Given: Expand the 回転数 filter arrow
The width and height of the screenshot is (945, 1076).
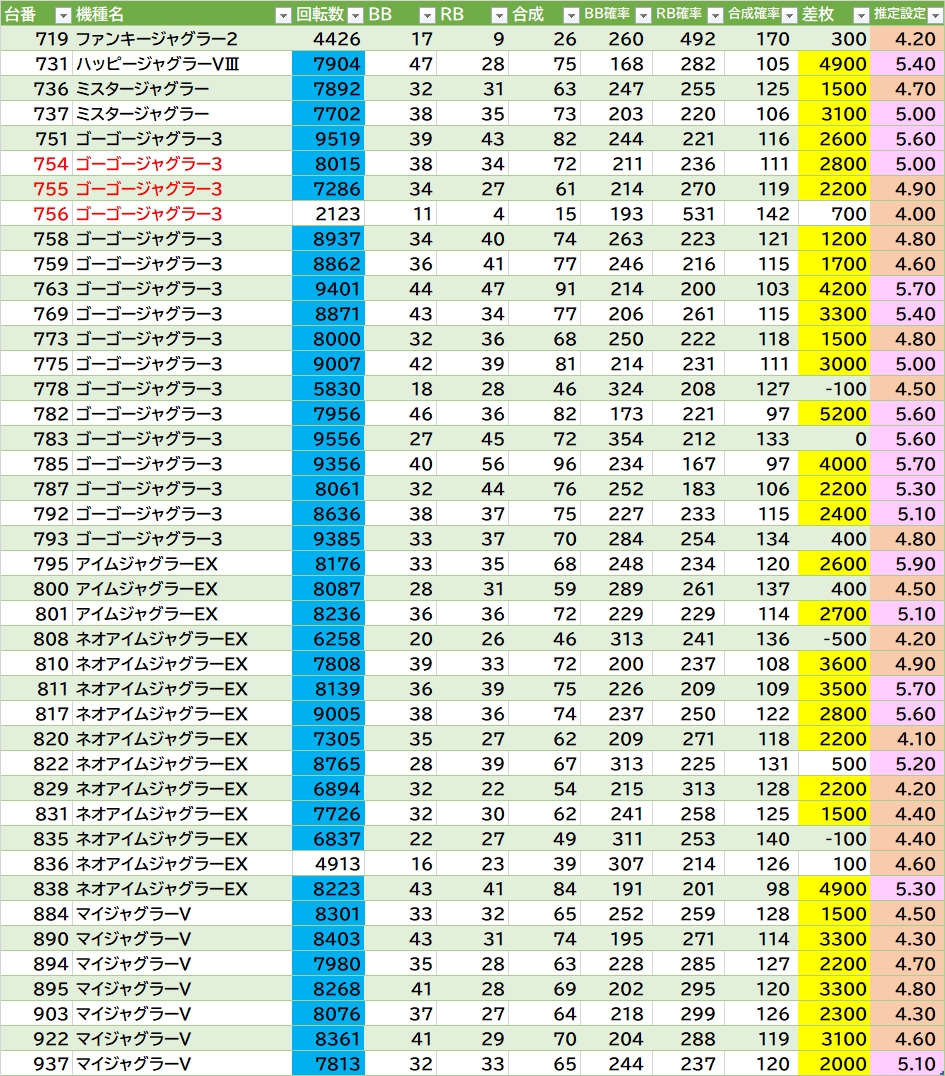Looking at the screenshot, I should tap(355, 15).
